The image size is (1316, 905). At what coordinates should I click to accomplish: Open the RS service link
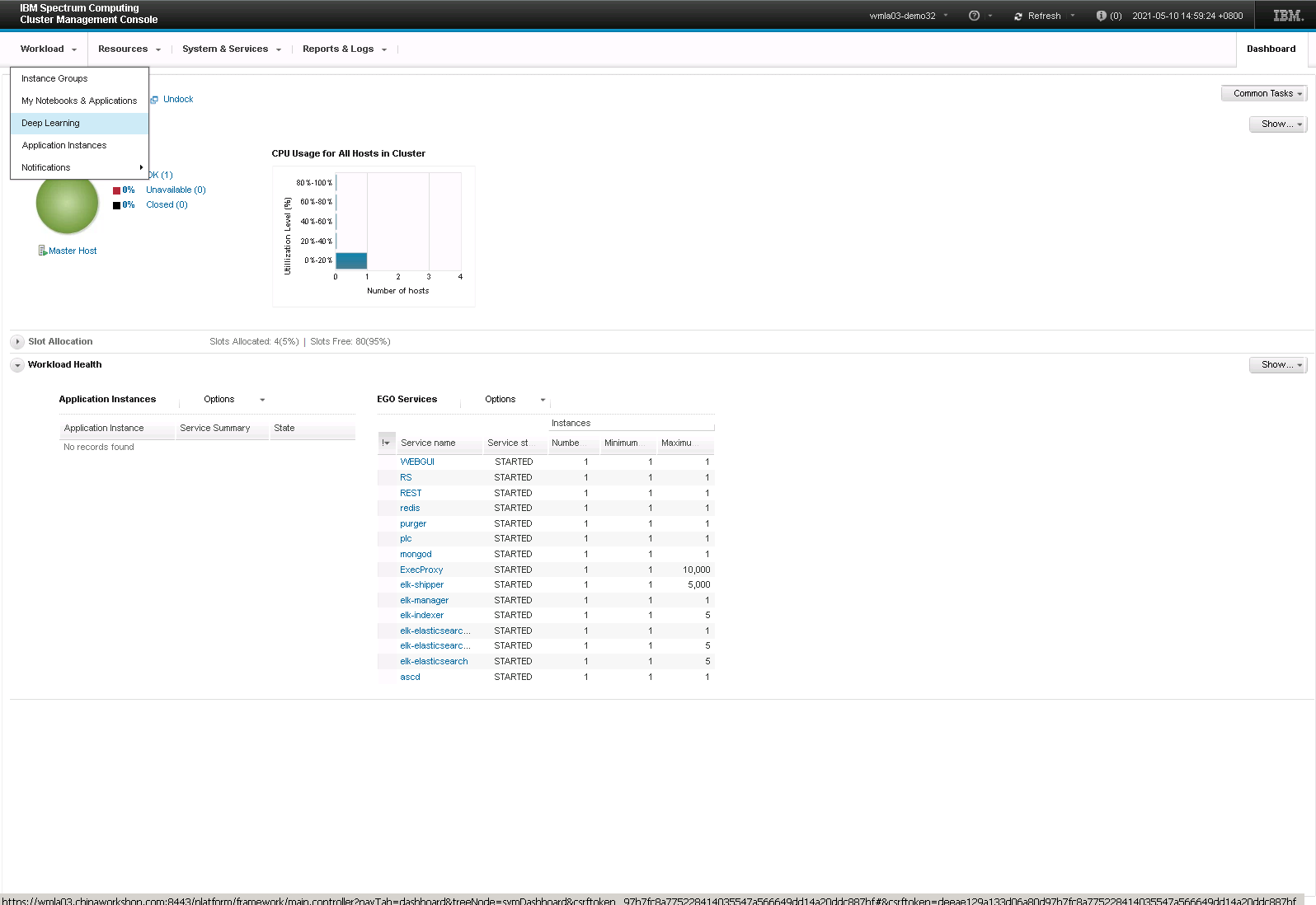click(406, 477)
